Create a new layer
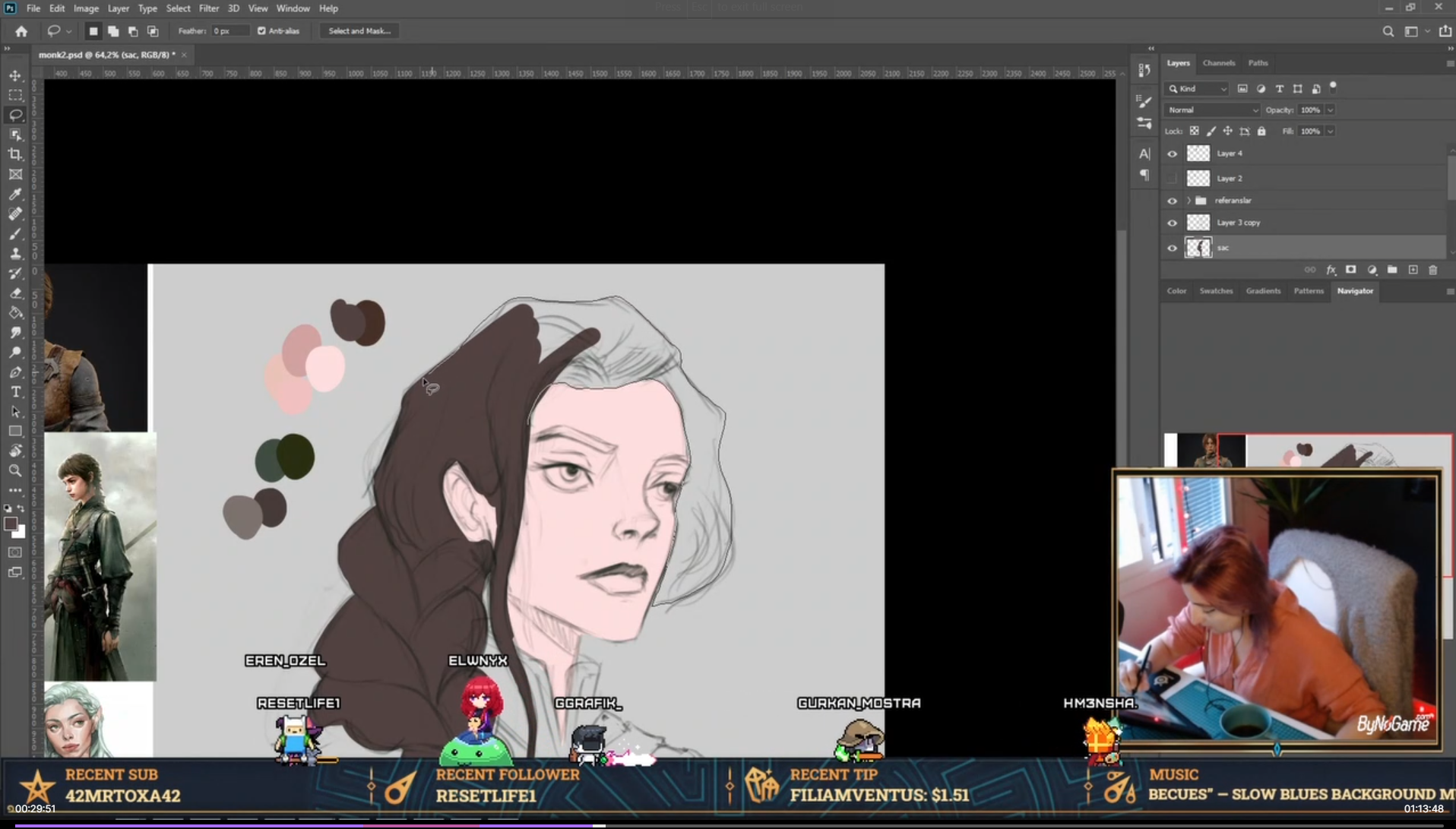The width and height of the screenshot is (1456, 829). tap(1413, 270)
